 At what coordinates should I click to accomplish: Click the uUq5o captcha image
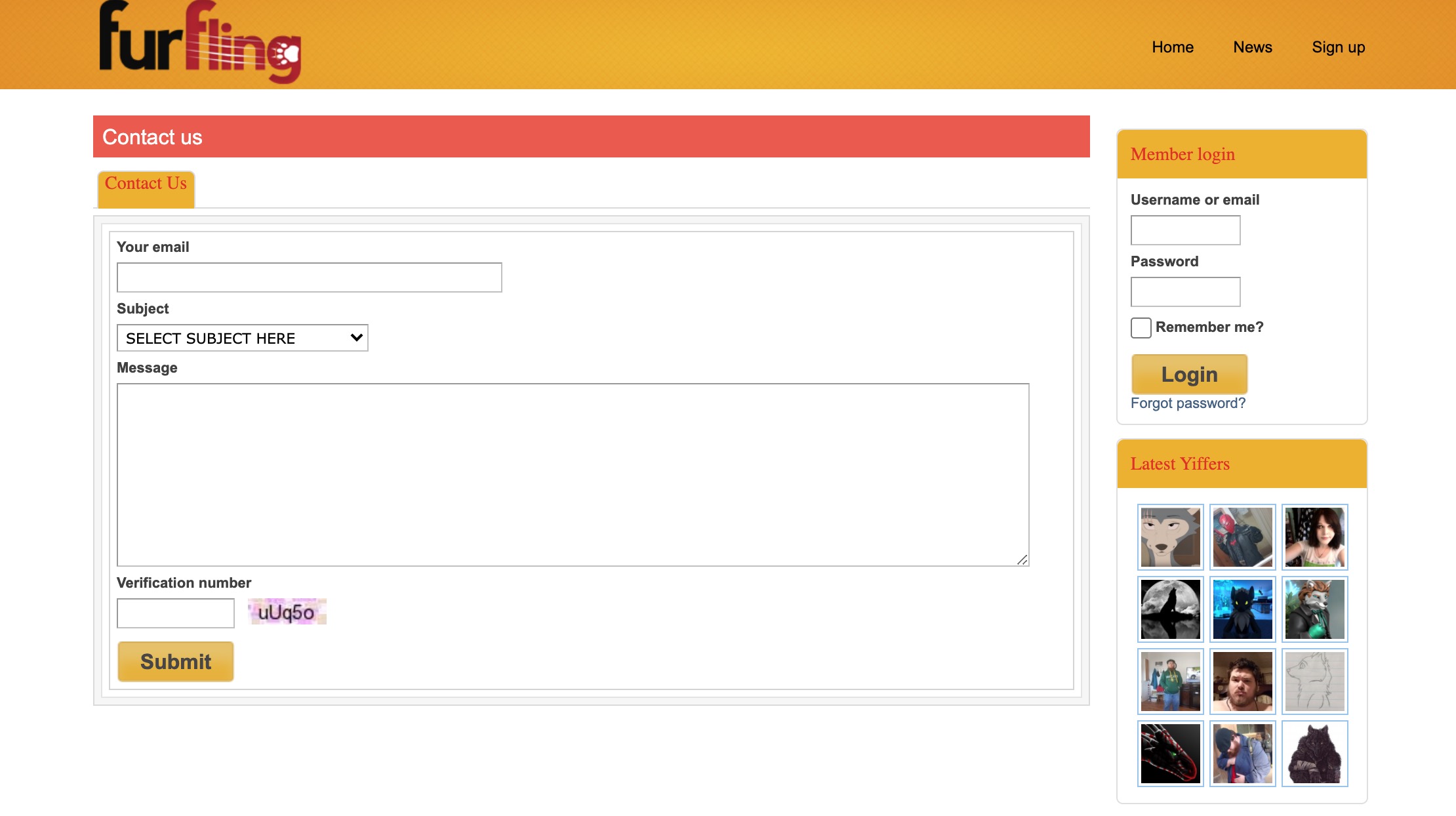tap(287, 611)
